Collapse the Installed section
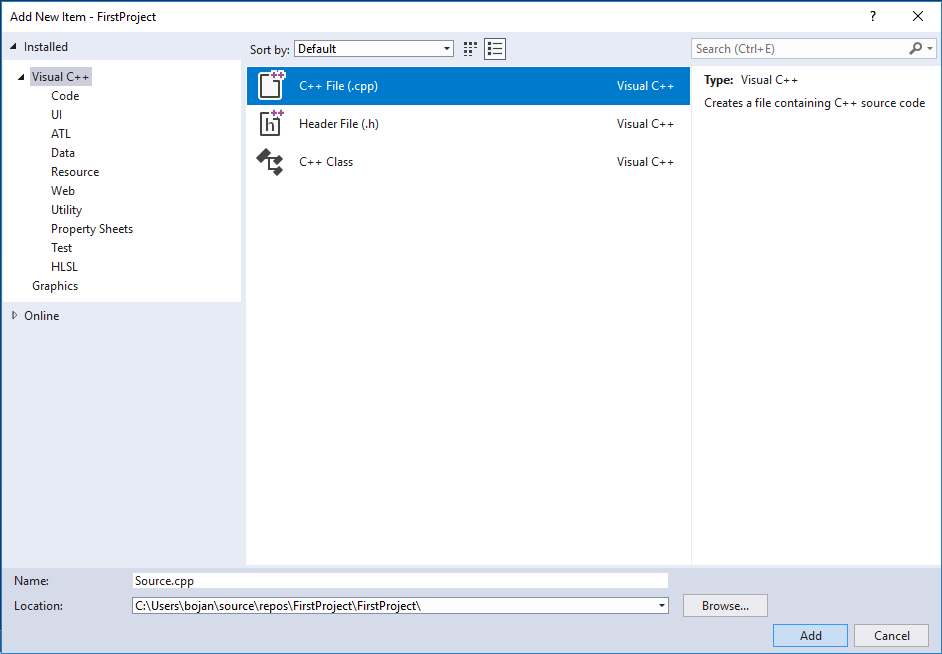Screen dimensions: 942x654 click(13, 46)
